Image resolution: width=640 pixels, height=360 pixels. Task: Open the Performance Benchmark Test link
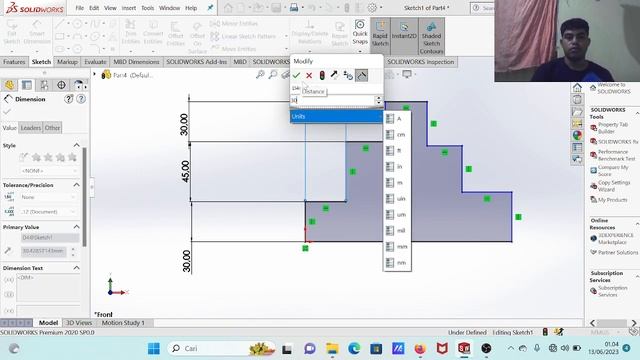click(613, 155)
